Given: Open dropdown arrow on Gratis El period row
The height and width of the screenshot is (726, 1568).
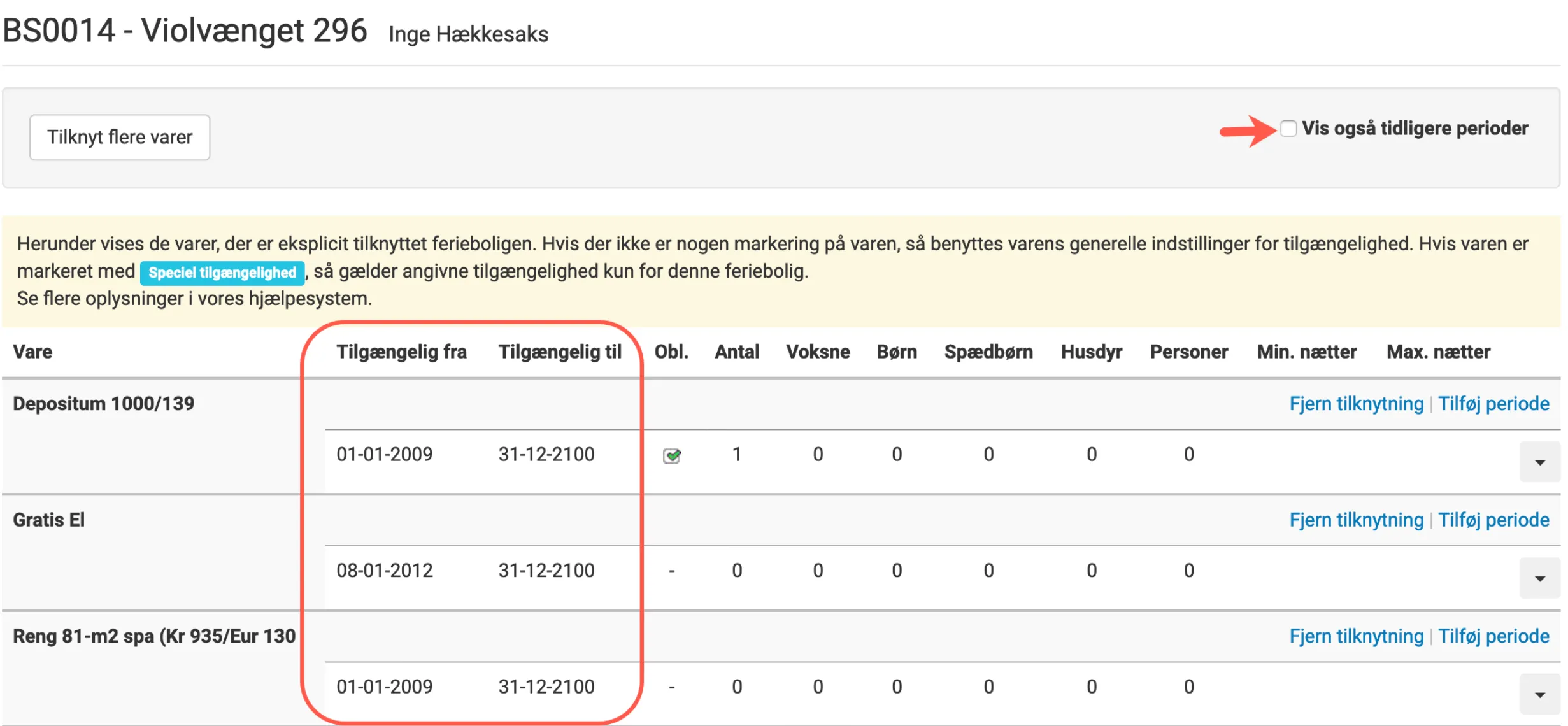Looking at the screenshot, I should tap(1539, 578).
